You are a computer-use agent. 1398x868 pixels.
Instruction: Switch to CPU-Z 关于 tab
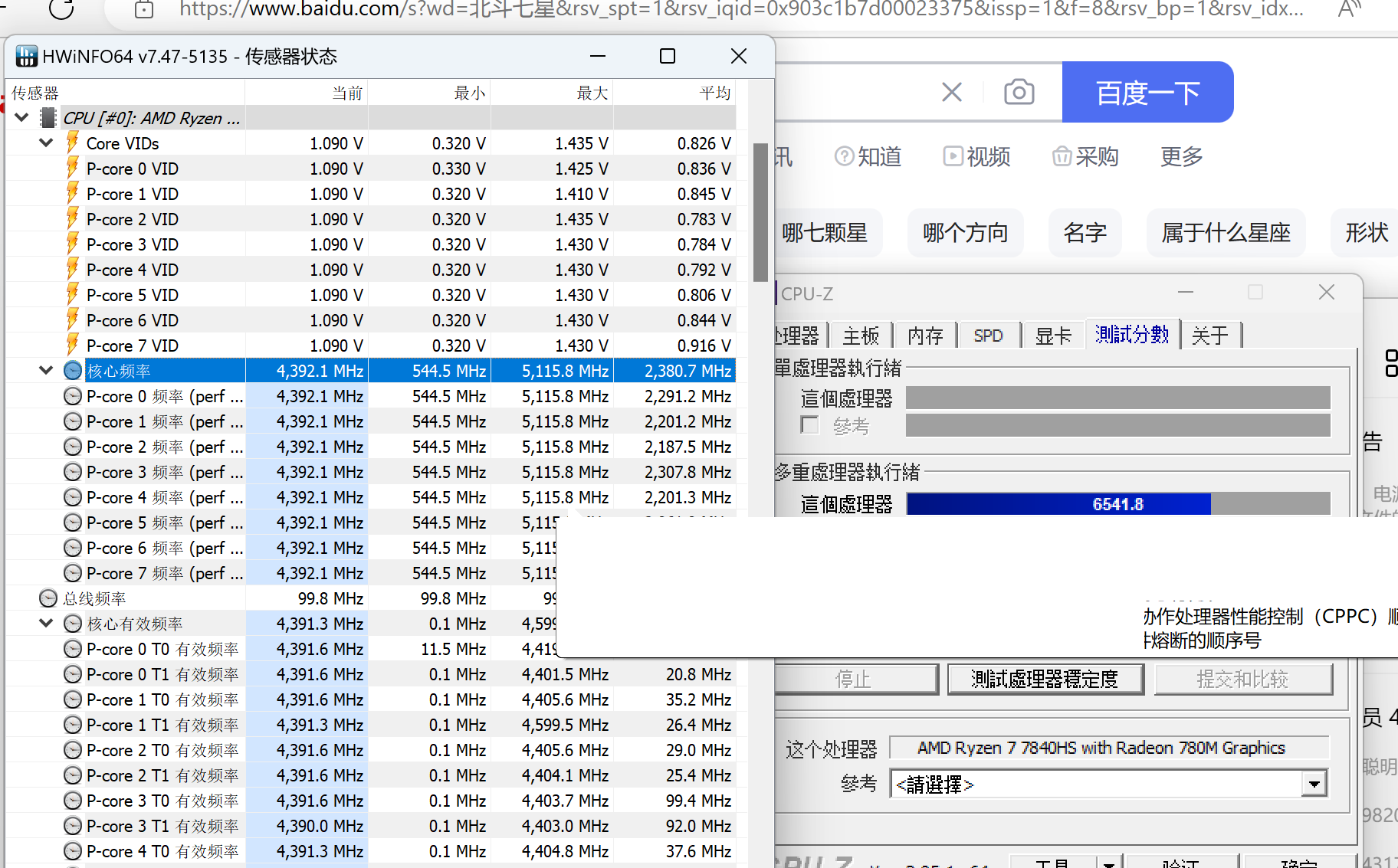1210,336
